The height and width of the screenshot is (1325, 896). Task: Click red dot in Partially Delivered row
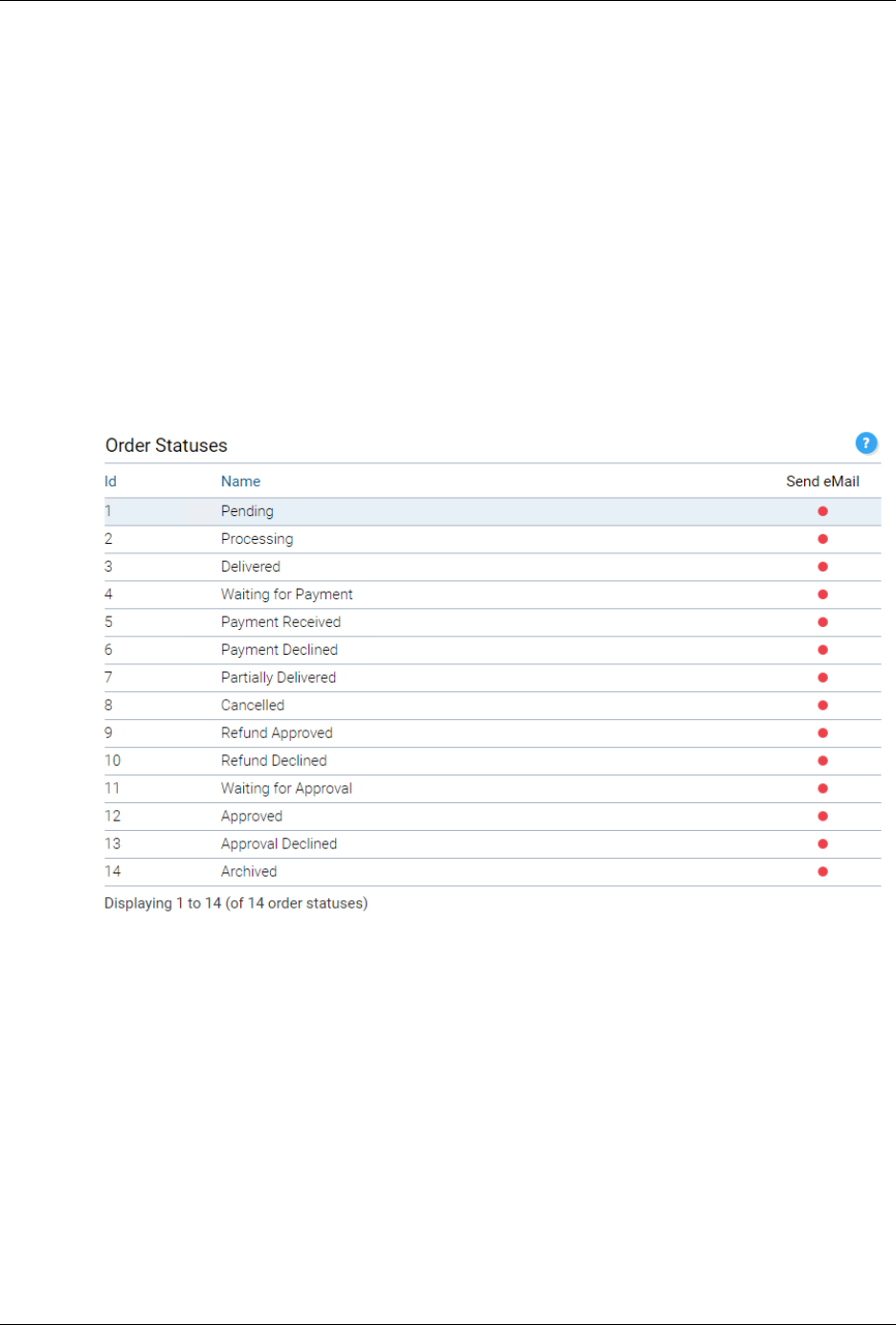click(x=822, y=678)
